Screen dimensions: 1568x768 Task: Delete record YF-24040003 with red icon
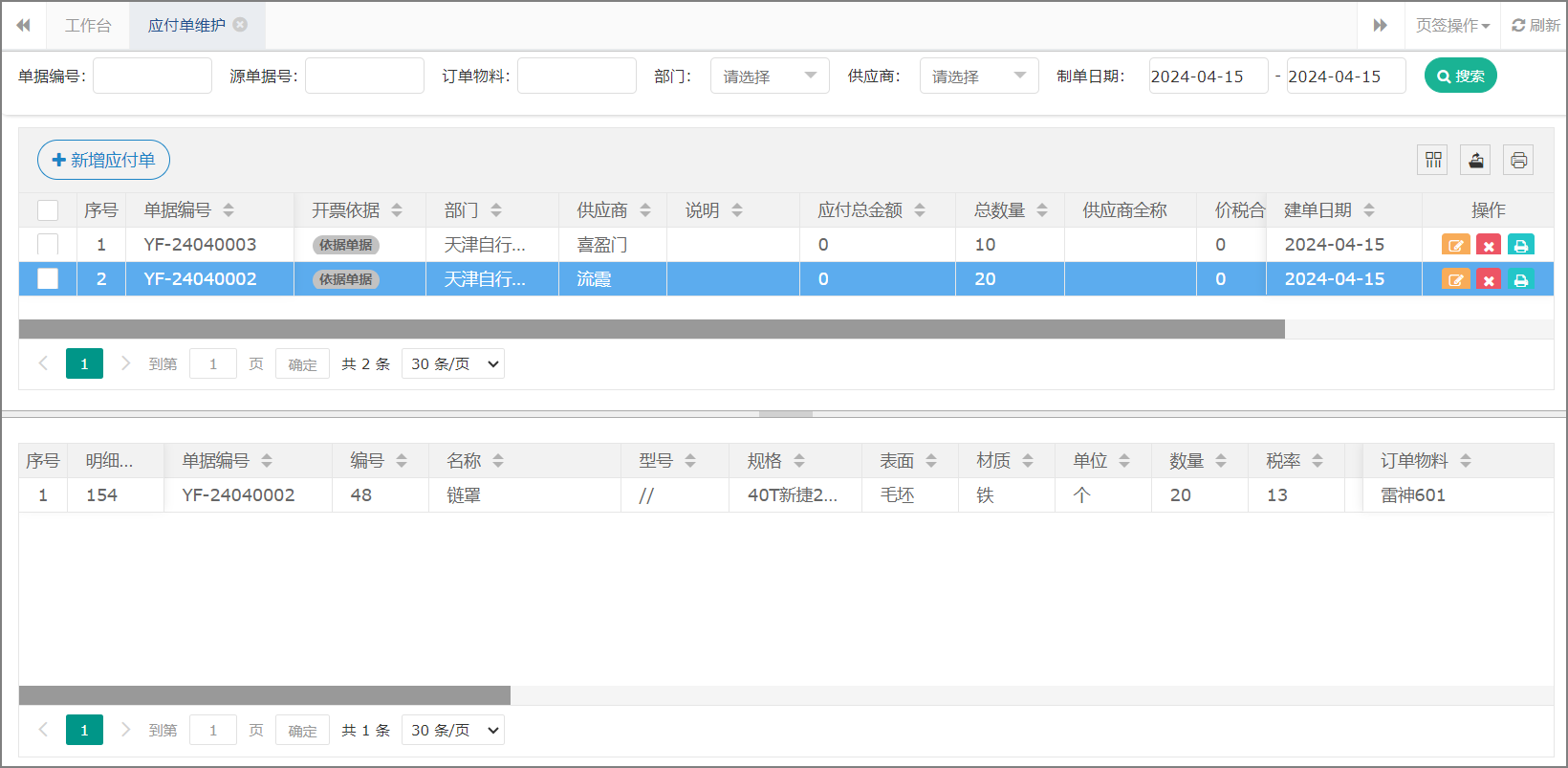tap(1488, 245)
